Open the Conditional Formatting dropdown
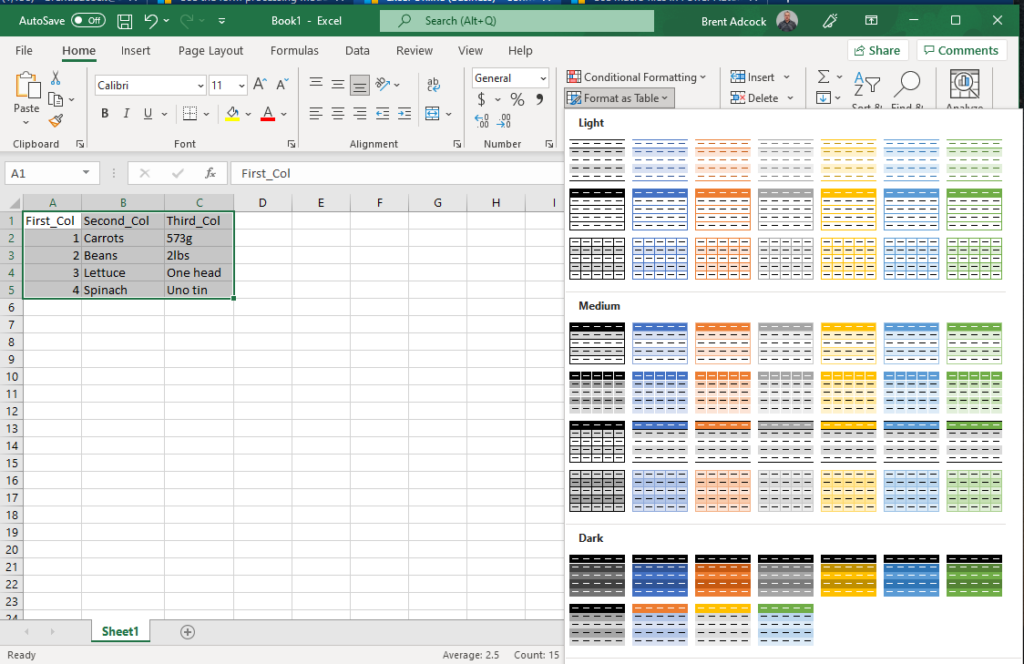This screenshot has height=664, width=1024. pyautogui.click(x=636, y=77)
